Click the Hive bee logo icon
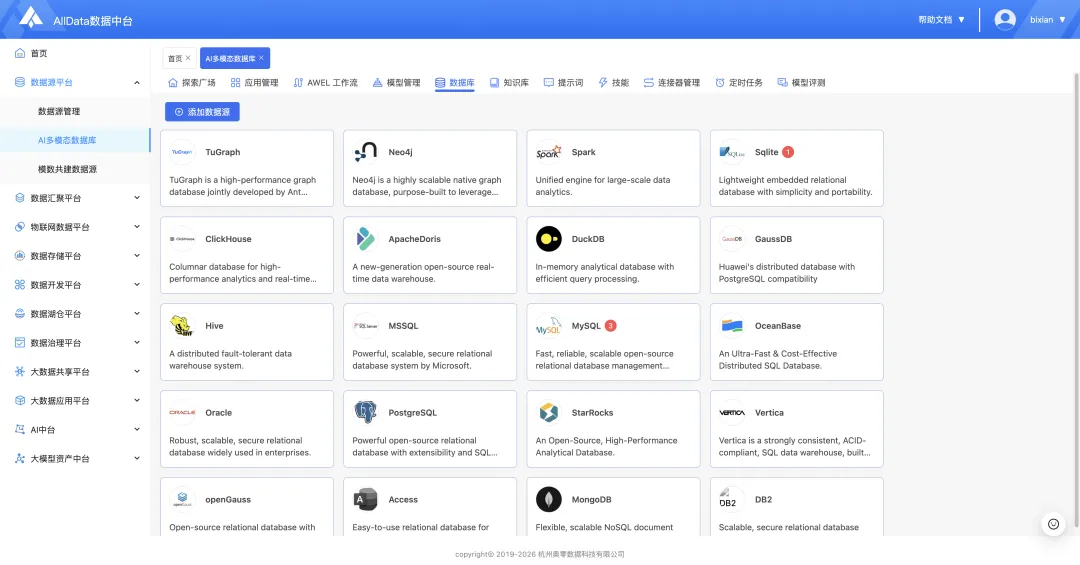This screenshot has height=565, width=1080. coord(182,326)
